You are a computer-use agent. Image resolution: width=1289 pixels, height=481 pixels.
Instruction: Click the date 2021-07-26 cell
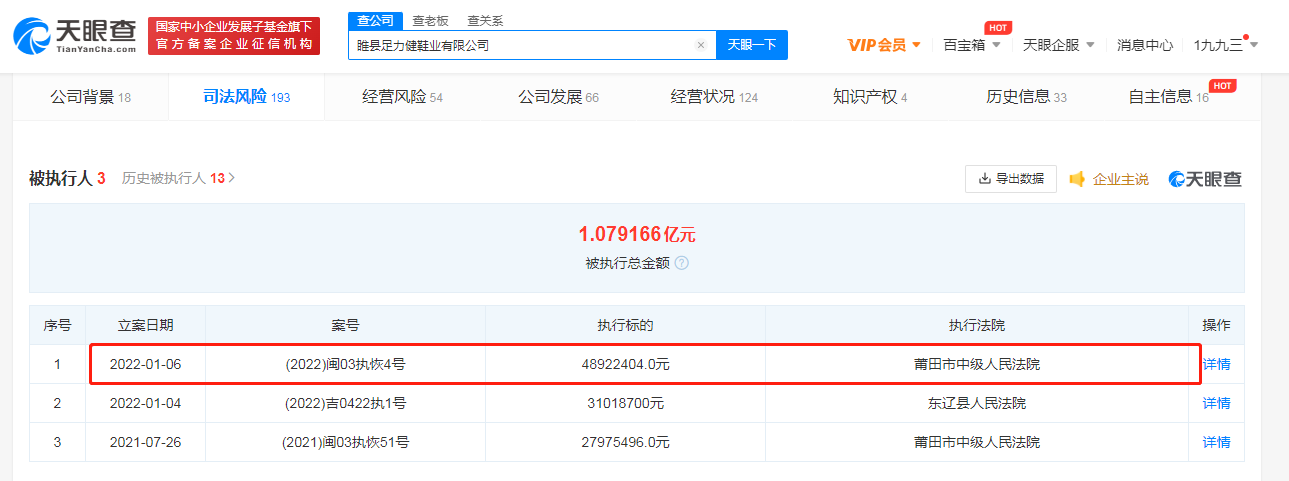pyautogui.click(x=145, y=443)
